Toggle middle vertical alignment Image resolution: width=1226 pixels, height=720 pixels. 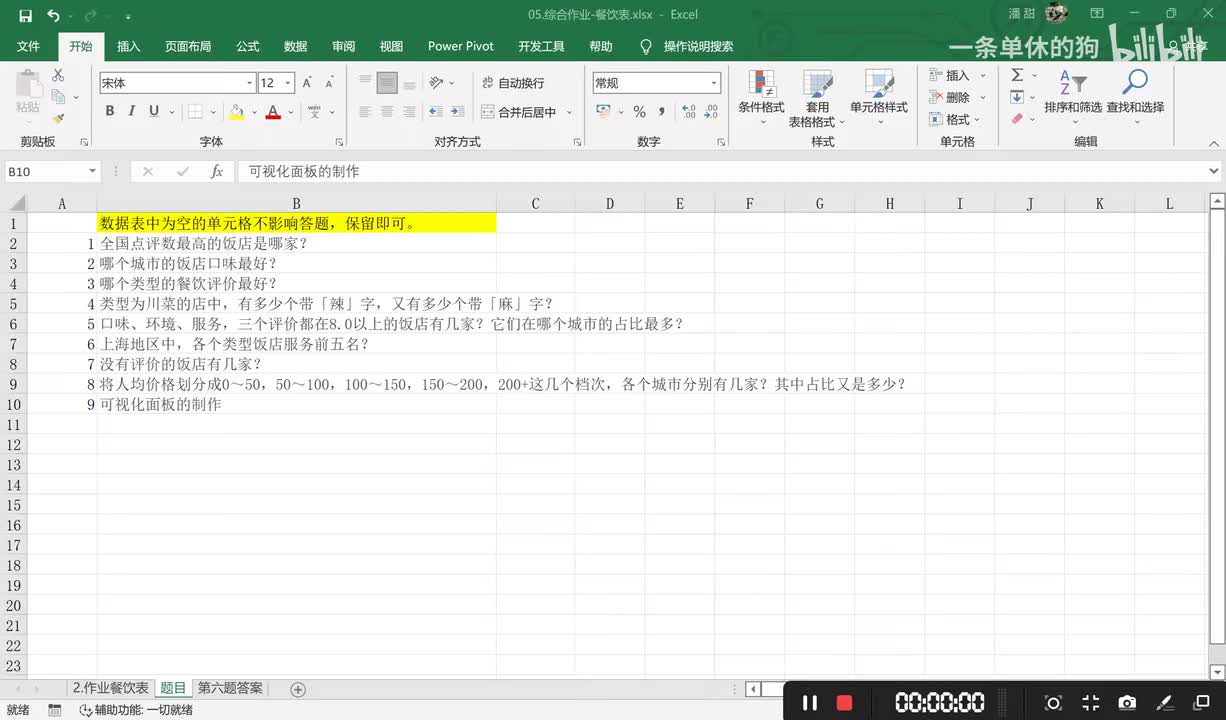point(387,83)
